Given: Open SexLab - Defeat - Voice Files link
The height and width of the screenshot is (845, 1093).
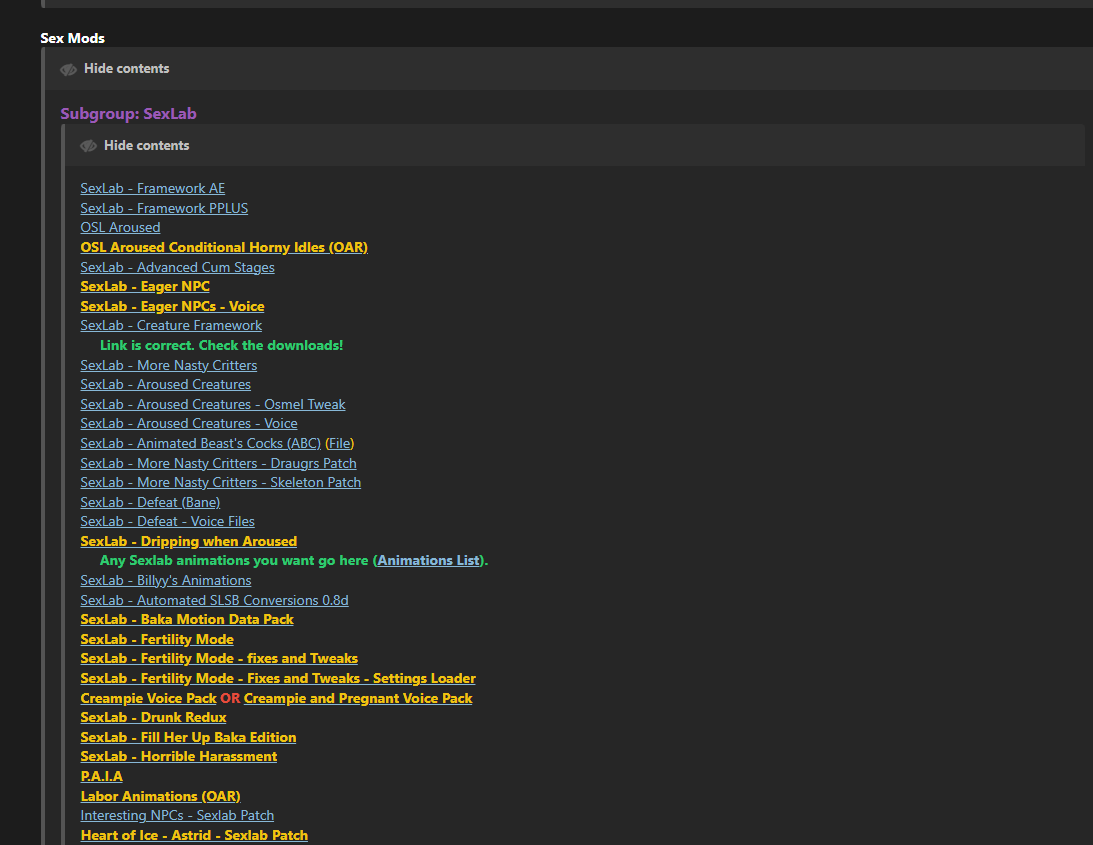Looking at the screenshot, I should pos(167,522).
